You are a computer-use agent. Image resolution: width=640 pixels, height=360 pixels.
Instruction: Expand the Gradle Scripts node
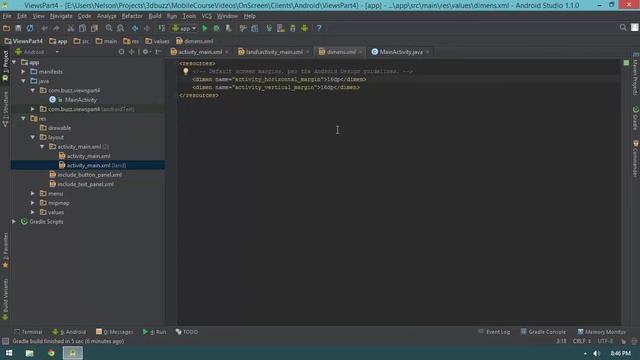tap(14, 222)
